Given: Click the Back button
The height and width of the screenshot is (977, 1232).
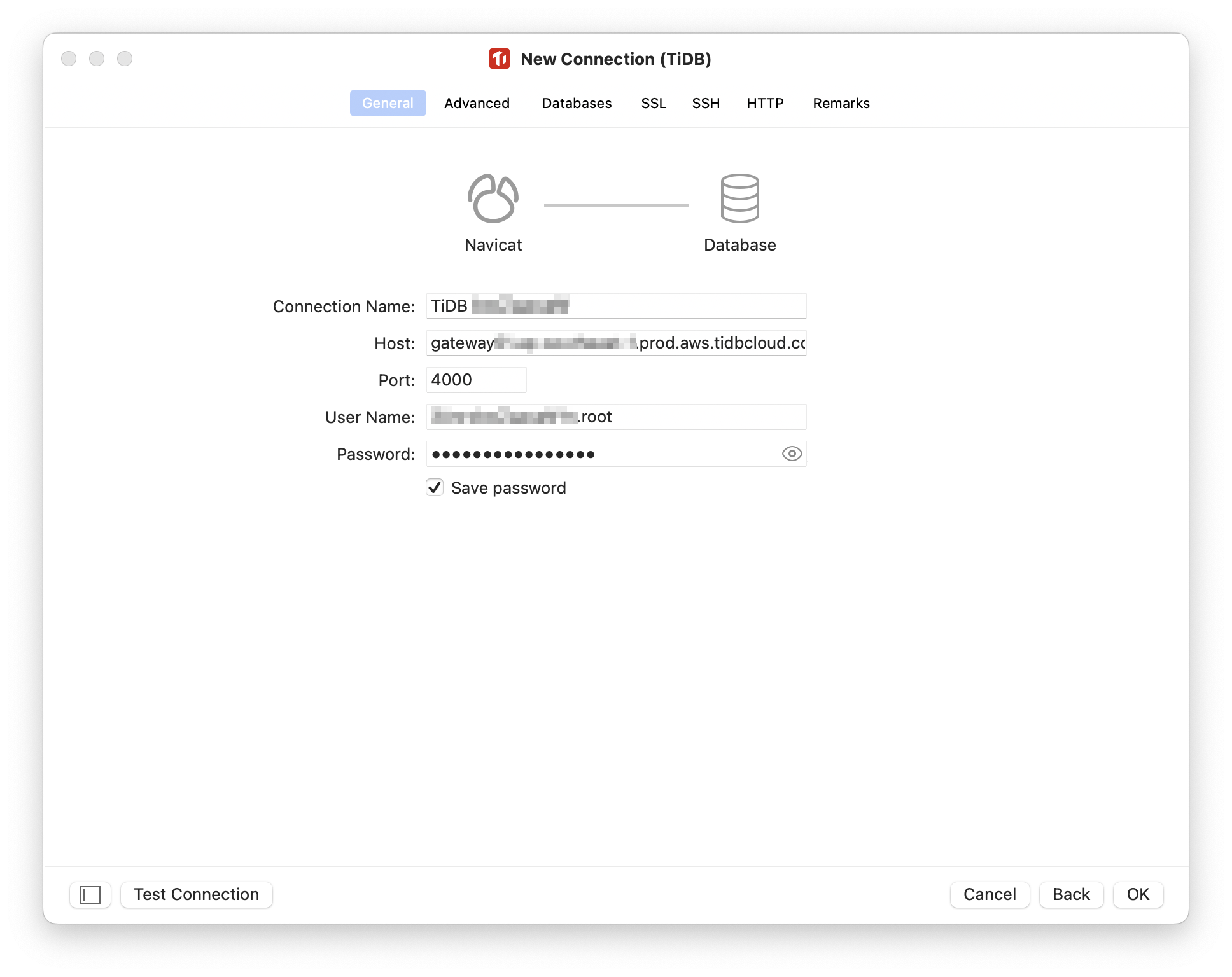Looking at the screenshot, I should coord(1071,894).
